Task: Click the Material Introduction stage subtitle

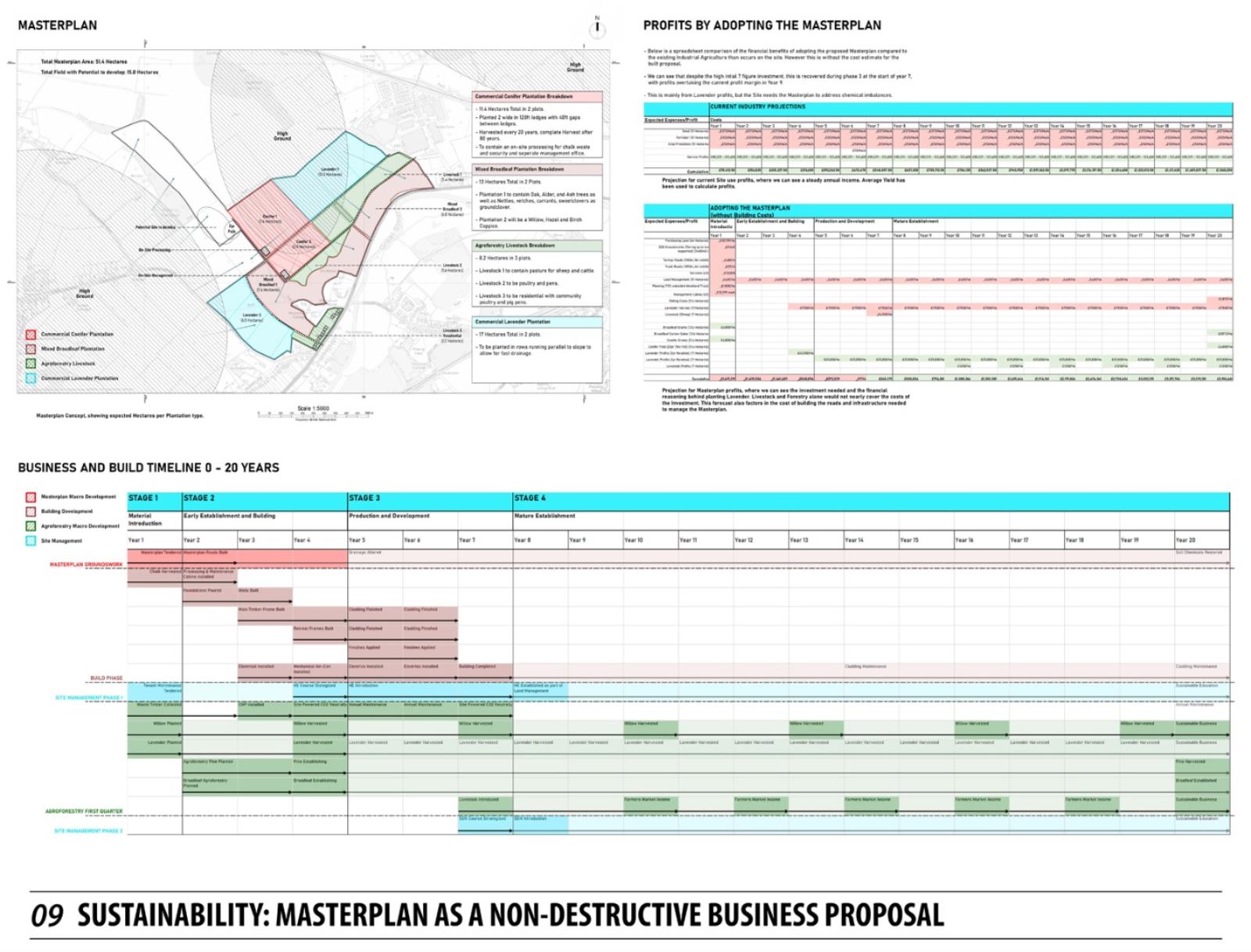Action: pyautogui.click(x=145, y=520)
